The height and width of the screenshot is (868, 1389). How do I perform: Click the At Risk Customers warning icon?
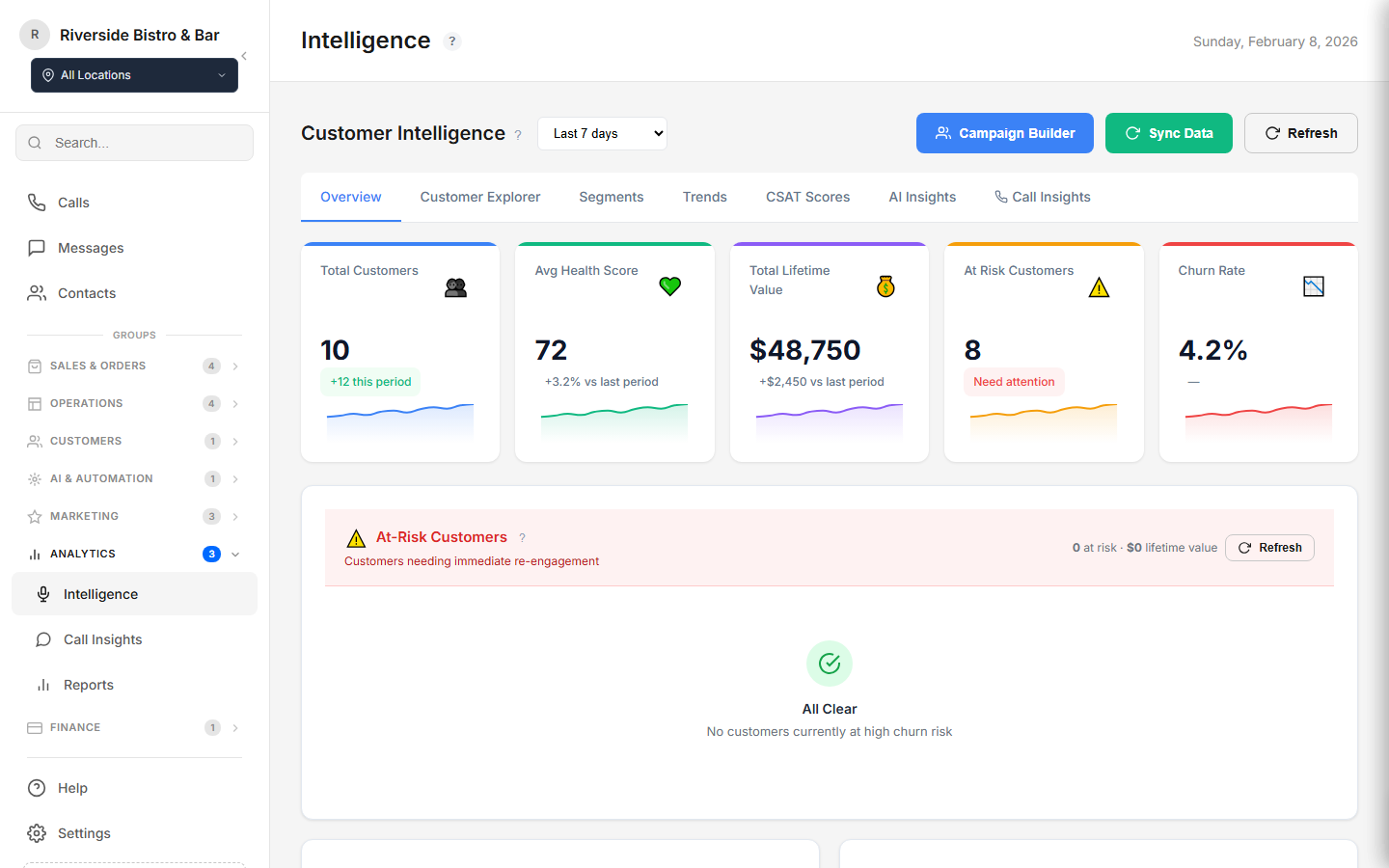tap(1099, 286)
